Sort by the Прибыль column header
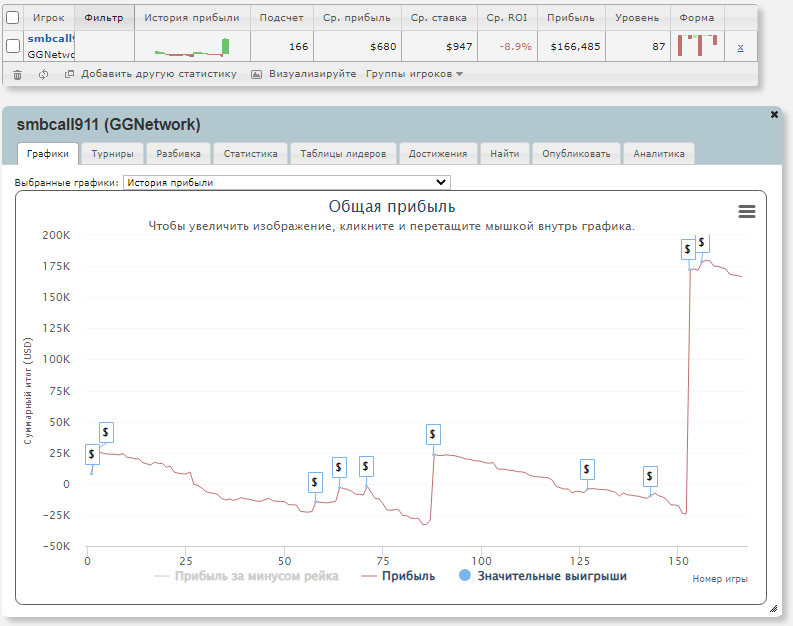The image size is (793, 626). coord(571,18)
